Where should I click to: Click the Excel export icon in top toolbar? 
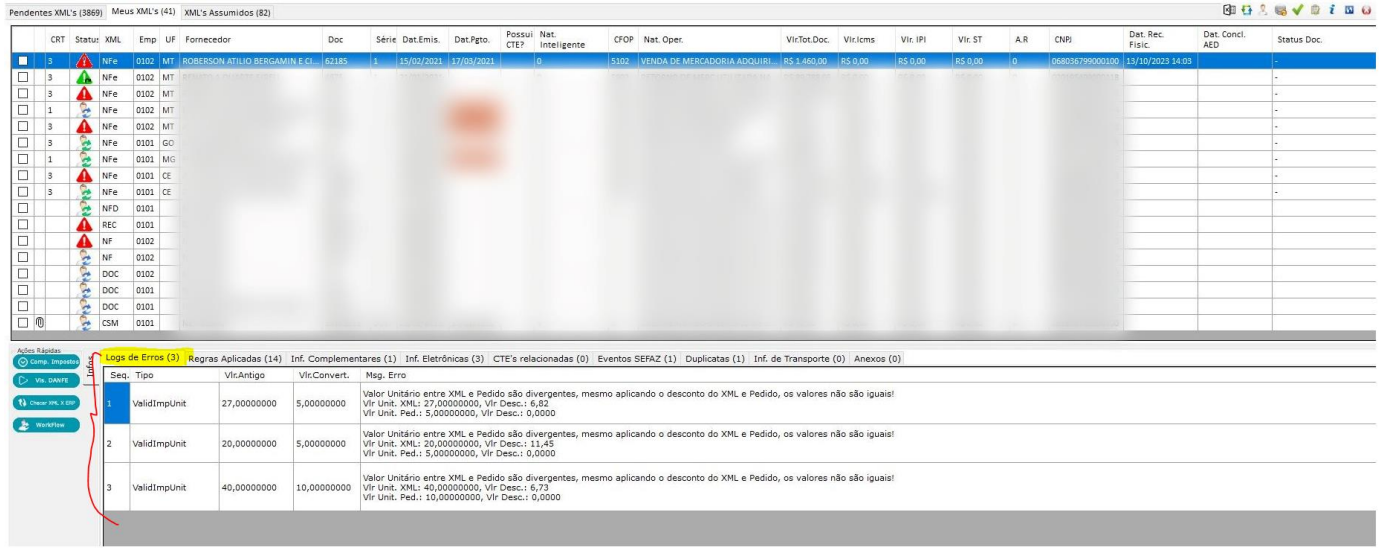[1231, 10]
